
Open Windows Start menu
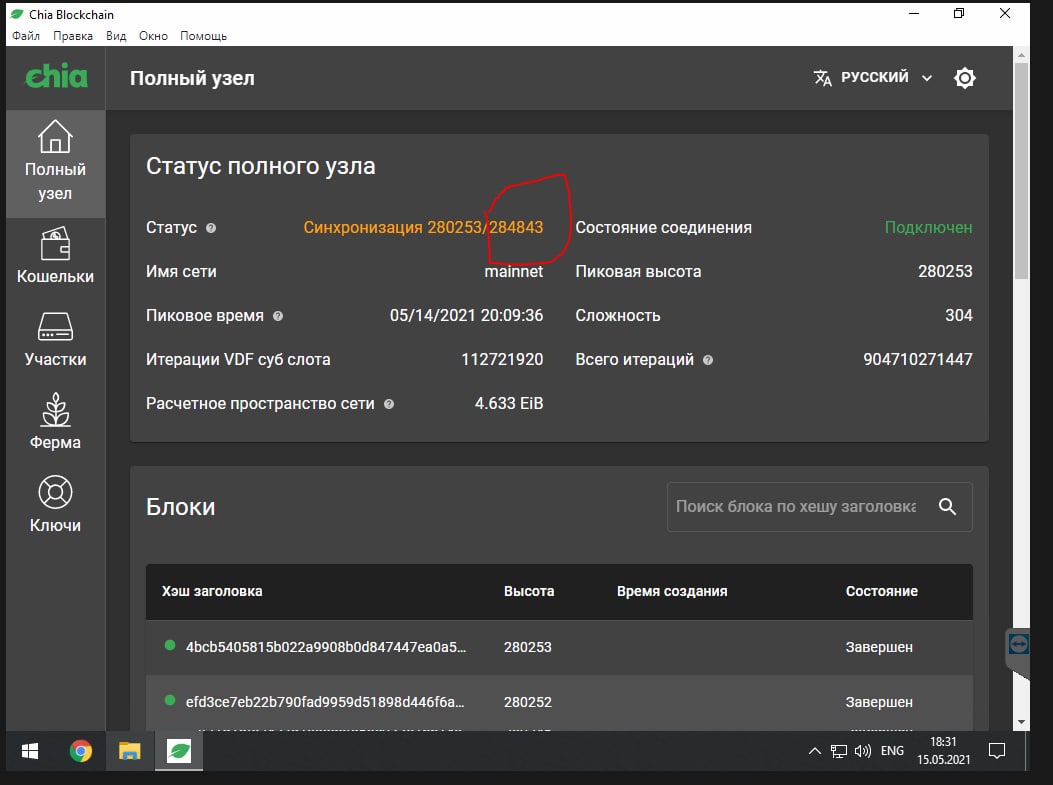click(30, 751)
